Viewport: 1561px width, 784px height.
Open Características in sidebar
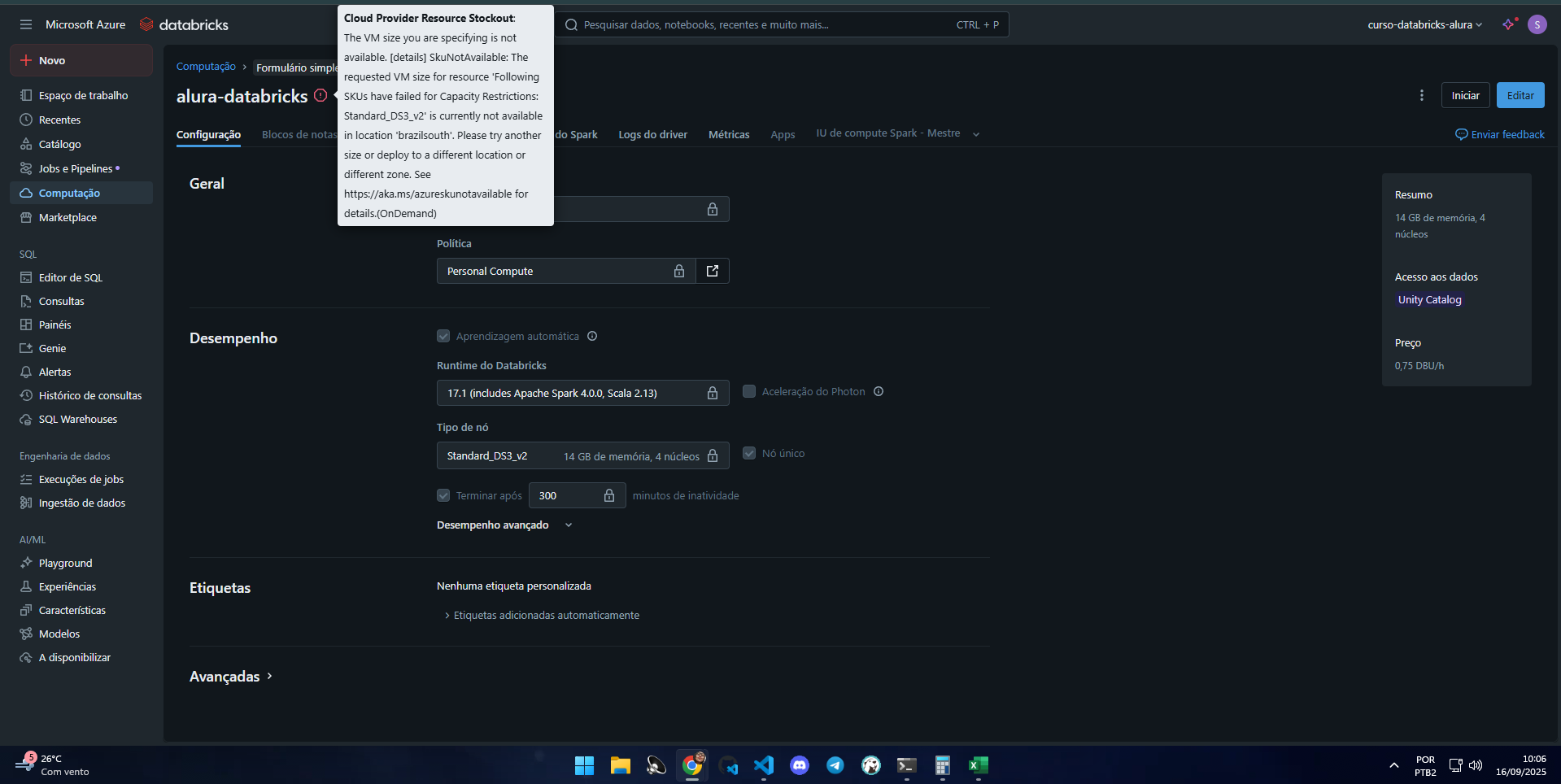point(81,610)
